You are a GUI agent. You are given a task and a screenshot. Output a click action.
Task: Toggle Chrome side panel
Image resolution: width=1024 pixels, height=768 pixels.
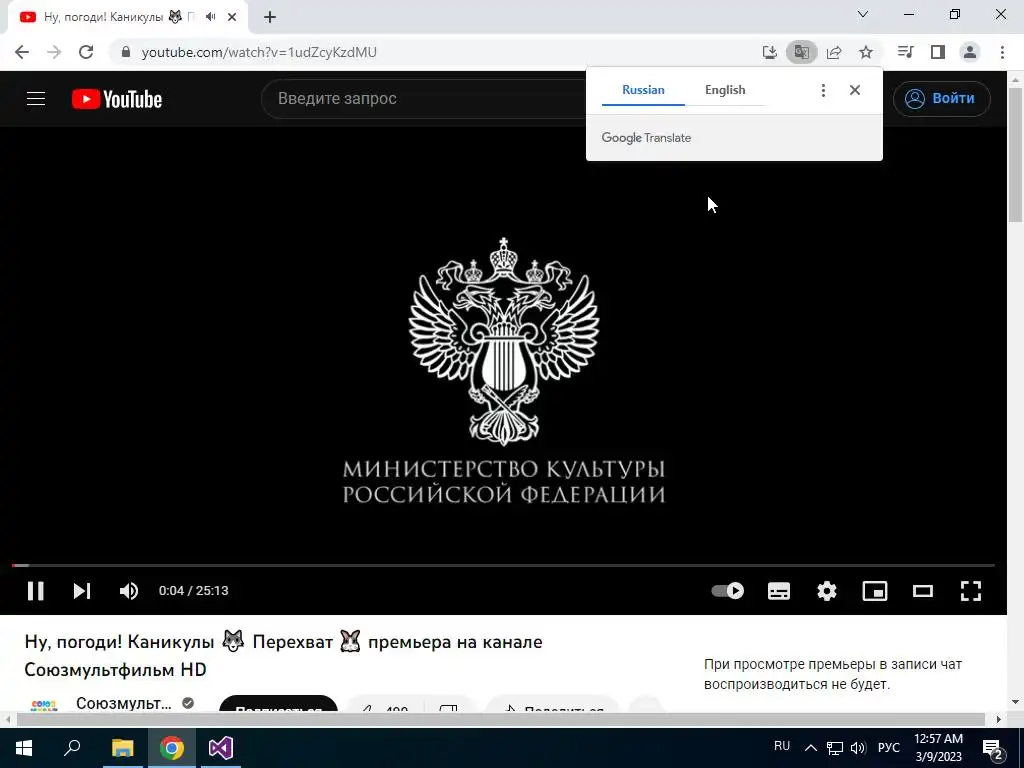(938, 52)
